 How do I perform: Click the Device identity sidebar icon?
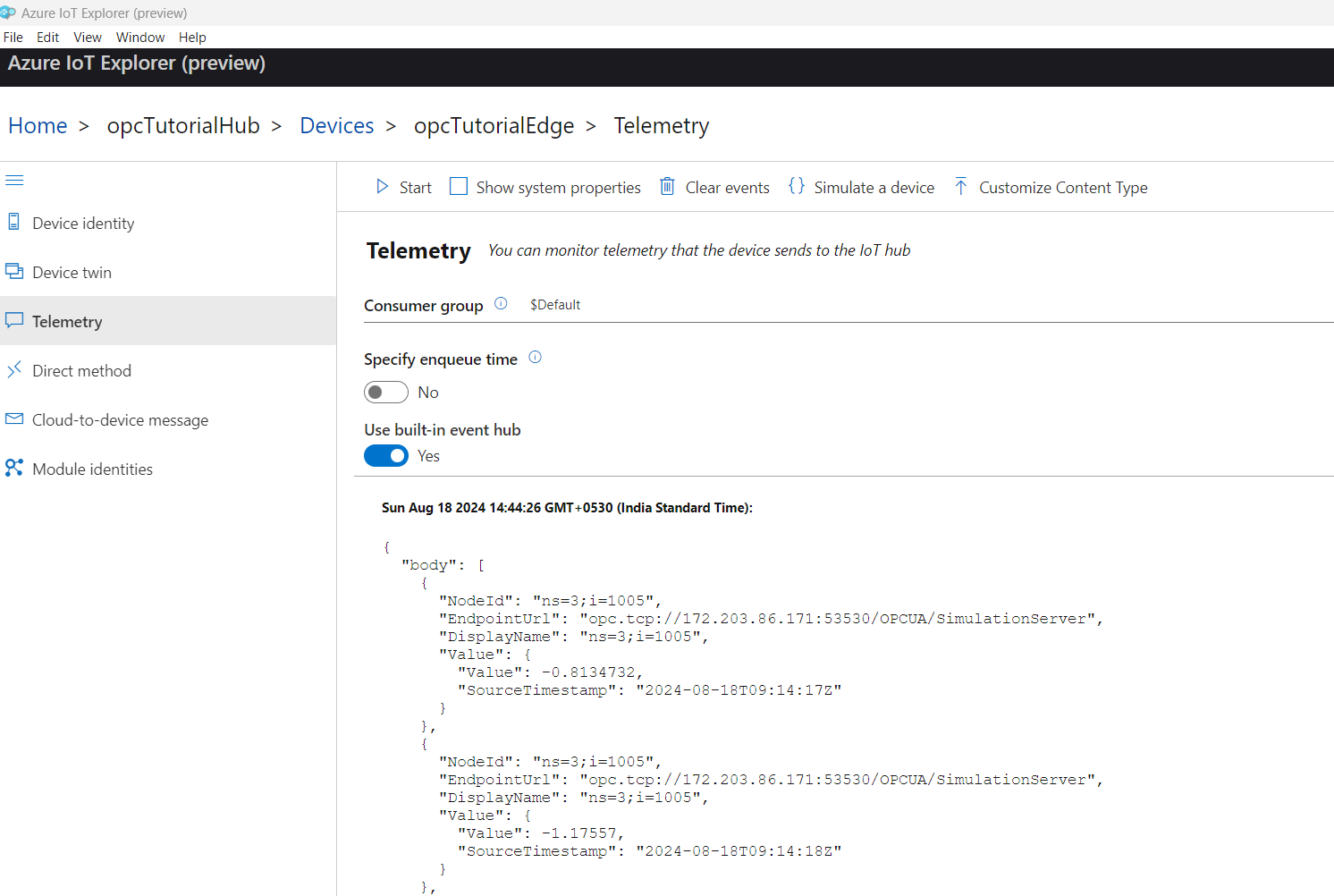click(14, 222)
